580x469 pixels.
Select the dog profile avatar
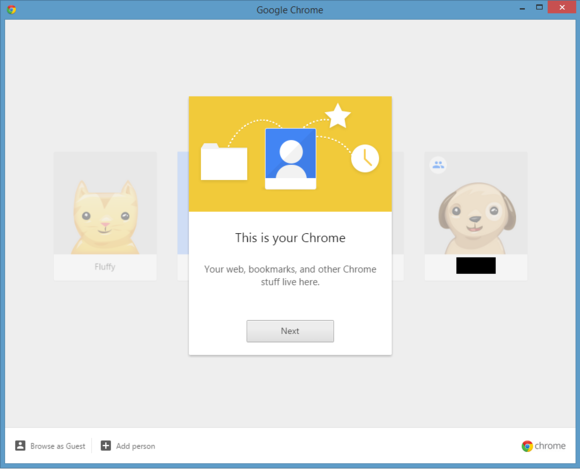pos(476,203)
